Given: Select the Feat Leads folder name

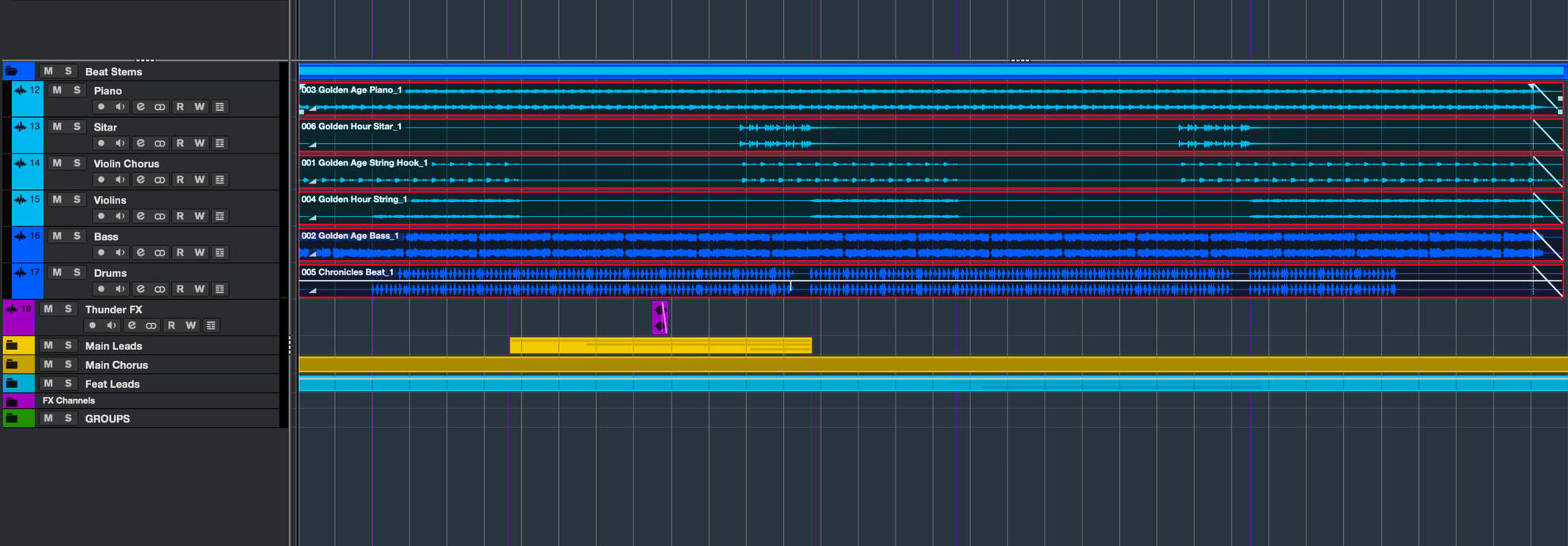Looking at the screenshot, I should click(x=112, y=384).
